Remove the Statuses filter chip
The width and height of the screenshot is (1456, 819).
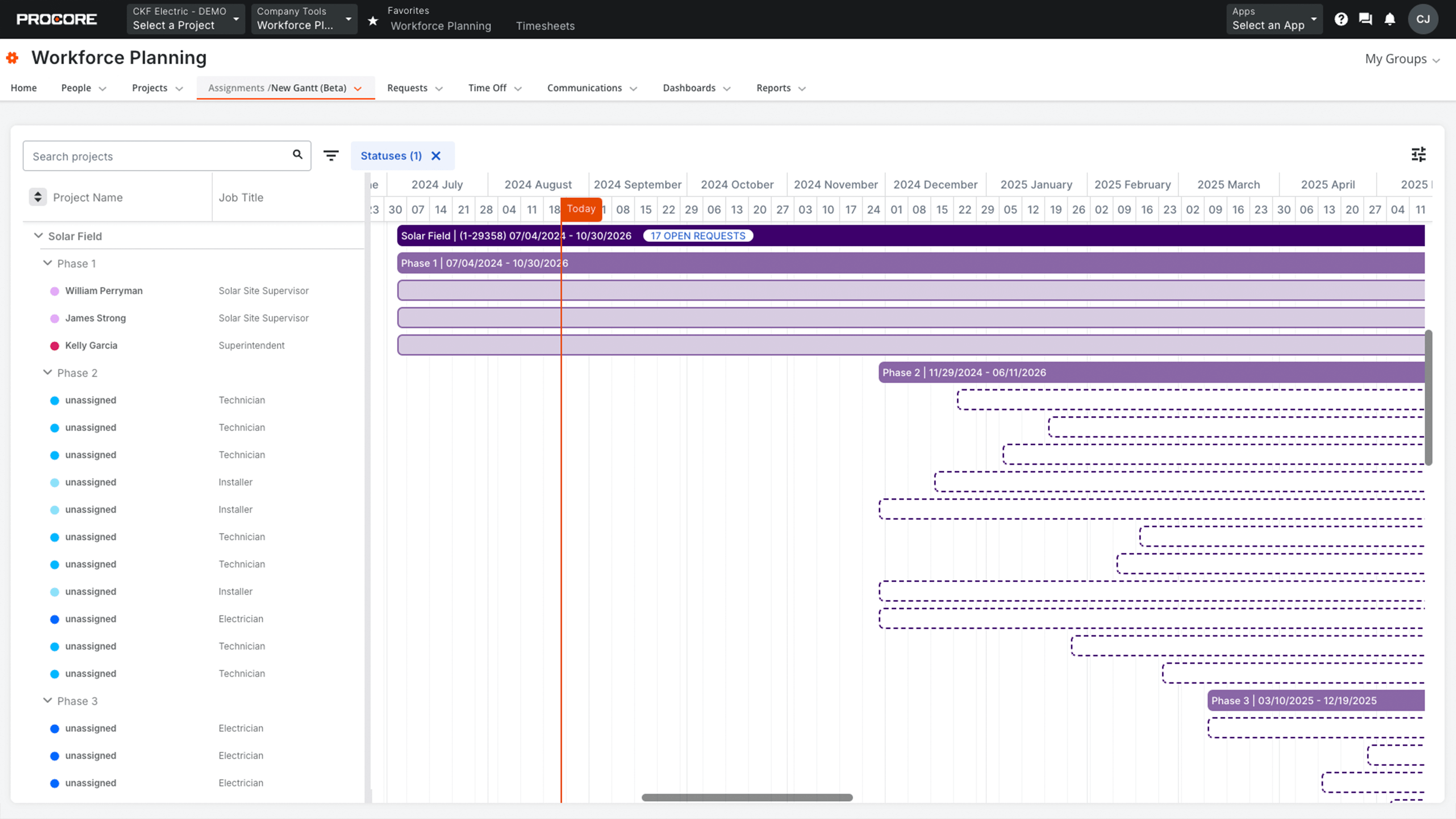[436, 156]
